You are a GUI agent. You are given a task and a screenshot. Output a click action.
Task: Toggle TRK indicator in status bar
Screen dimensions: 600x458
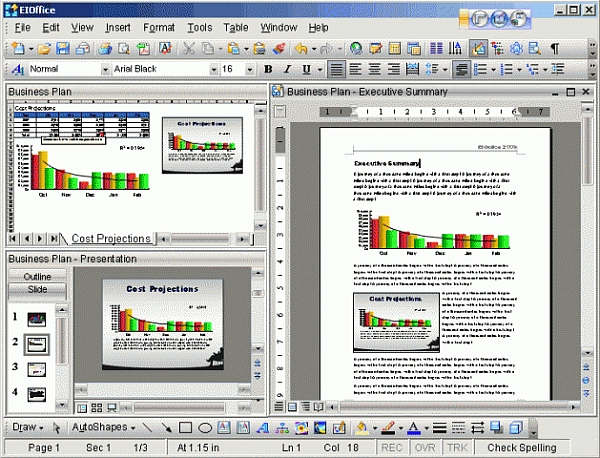(457, 448)
